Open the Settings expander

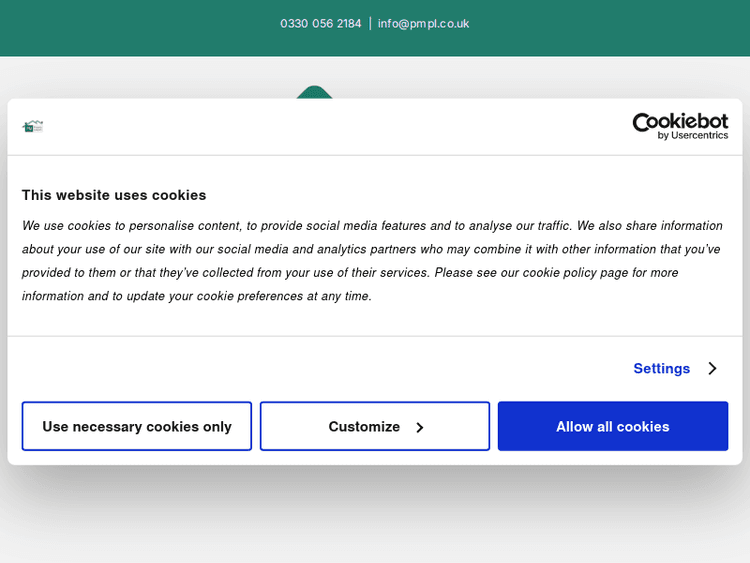[x=662, y=368]
